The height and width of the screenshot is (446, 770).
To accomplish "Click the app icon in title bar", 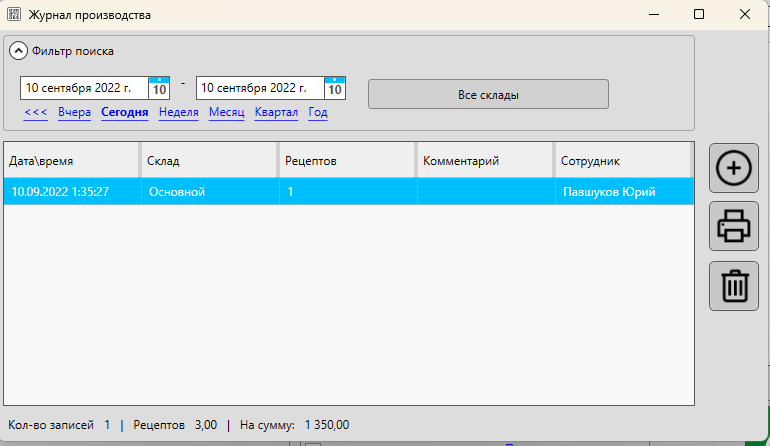I will coord(15,15).
